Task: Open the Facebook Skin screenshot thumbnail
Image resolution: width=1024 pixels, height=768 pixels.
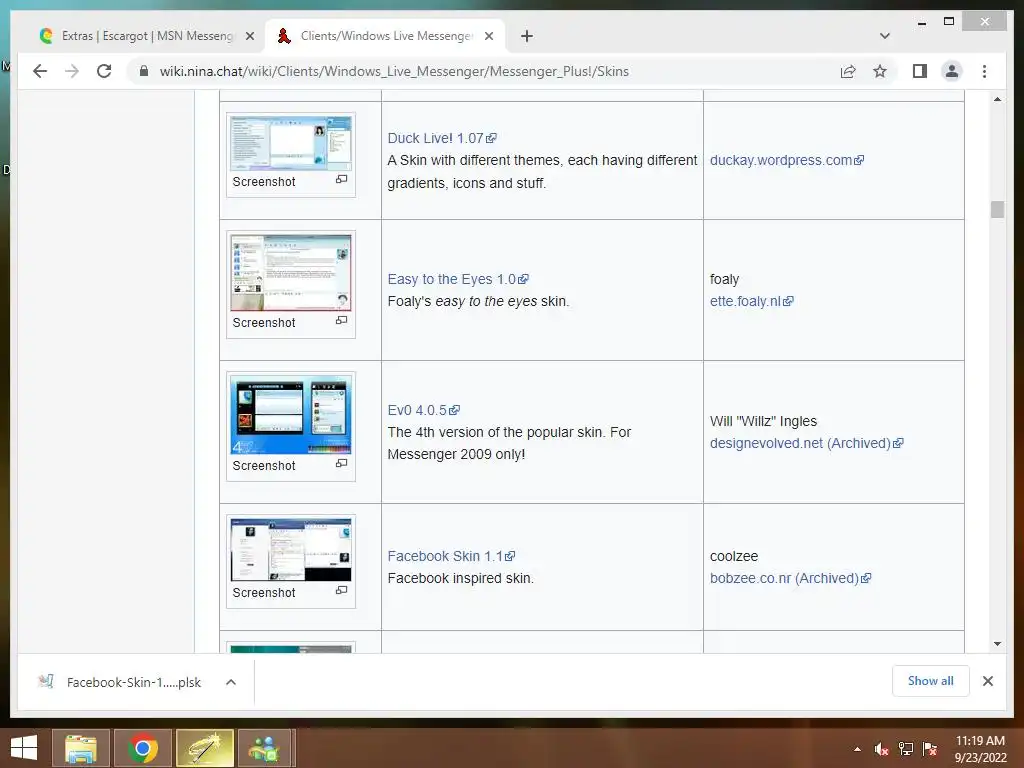Action: (x=291, y=549)
